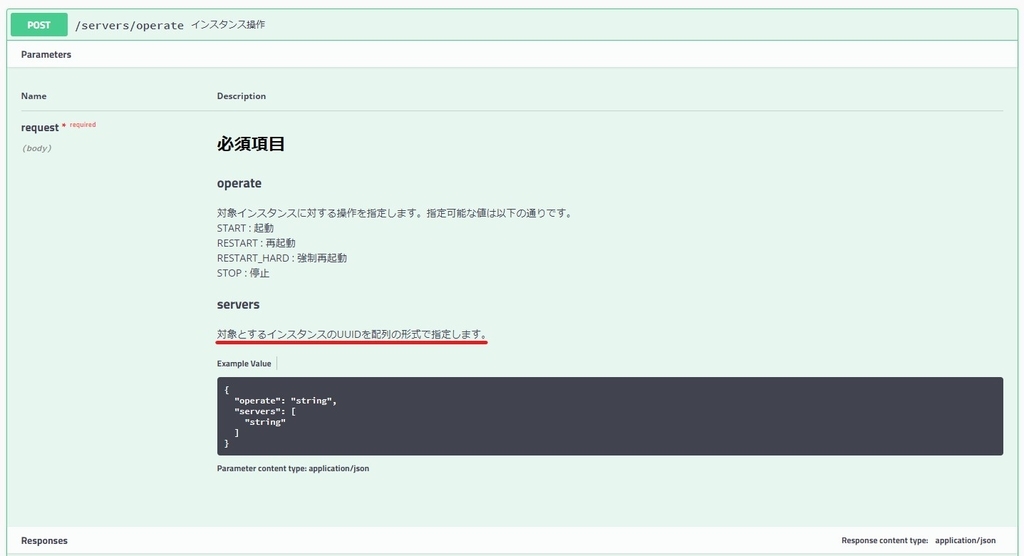The width and height of the screenshot is (1024, 556).
Task: Click the Parameter content type label
Action: point(293,468)
